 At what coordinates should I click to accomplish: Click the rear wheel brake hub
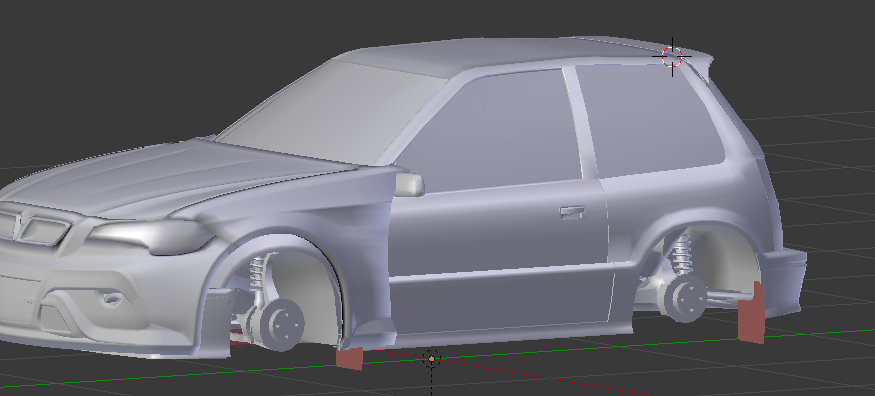tap(685, 298)
